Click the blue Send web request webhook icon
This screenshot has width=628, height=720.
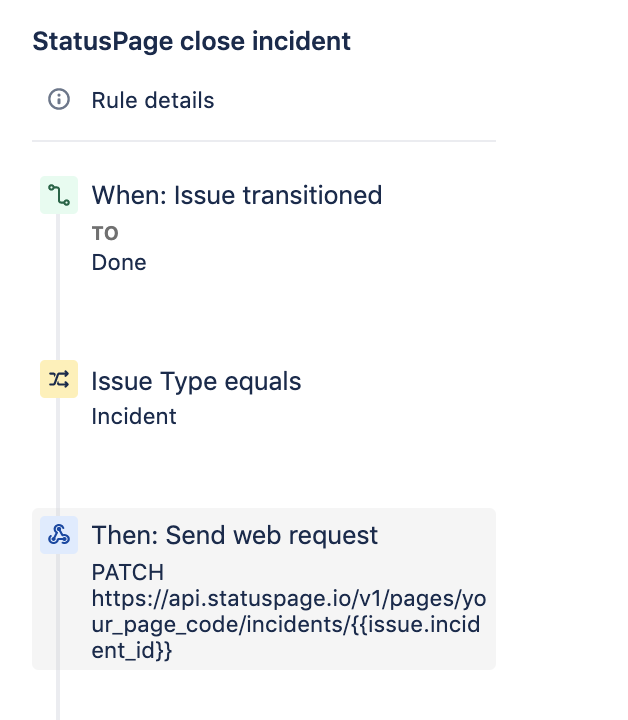[59, 535]
